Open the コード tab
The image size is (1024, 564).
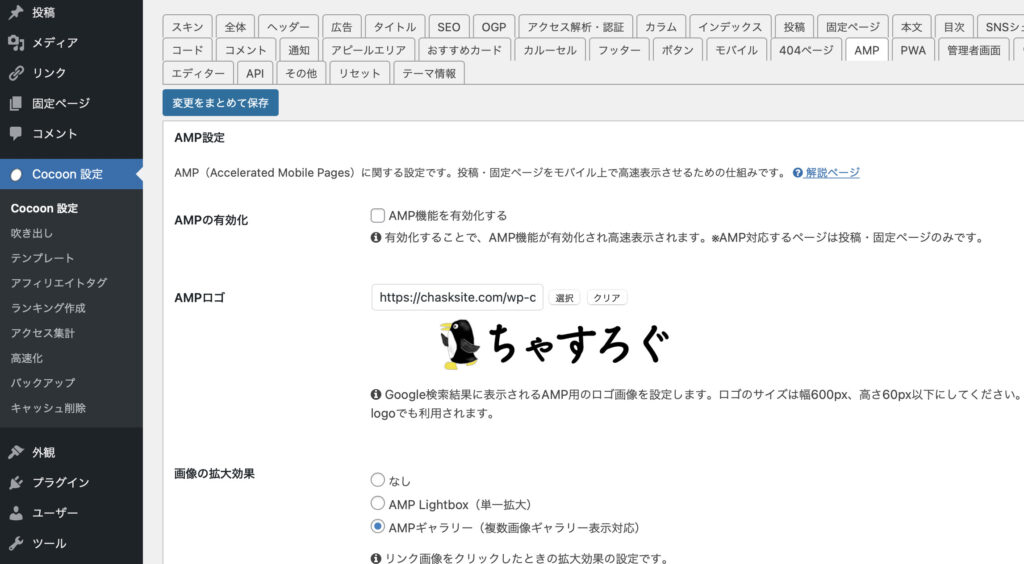187,50
